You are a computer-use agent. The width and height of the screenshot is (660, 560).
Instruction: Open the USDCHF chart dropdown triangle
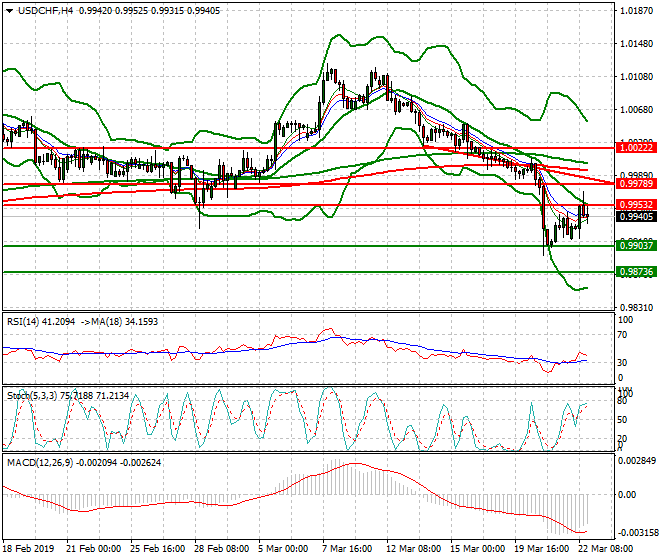[x=10, y=11]
